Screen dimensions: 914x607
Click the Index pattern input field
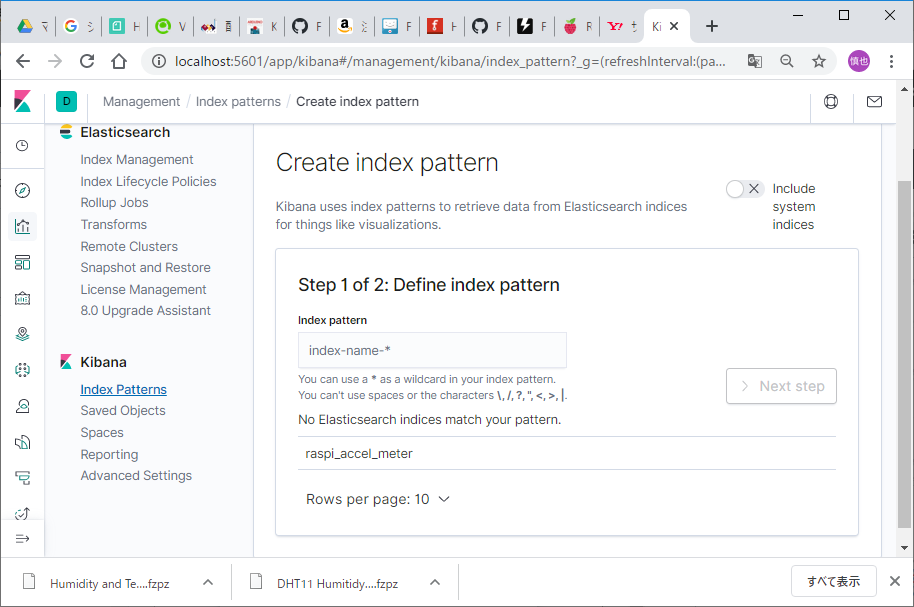pos(432,350)
